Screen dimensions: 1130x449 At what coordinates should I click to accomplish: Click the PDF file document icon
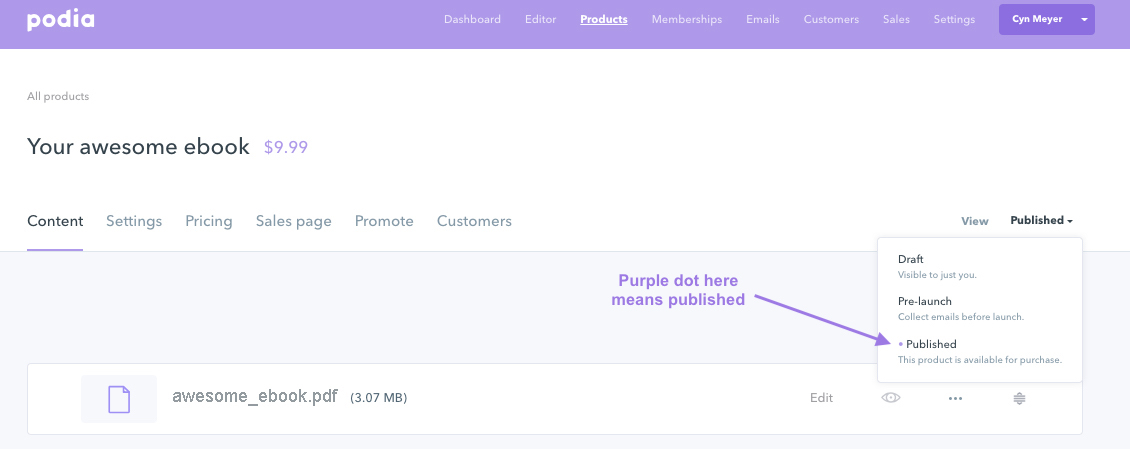[x=119, y=399]
